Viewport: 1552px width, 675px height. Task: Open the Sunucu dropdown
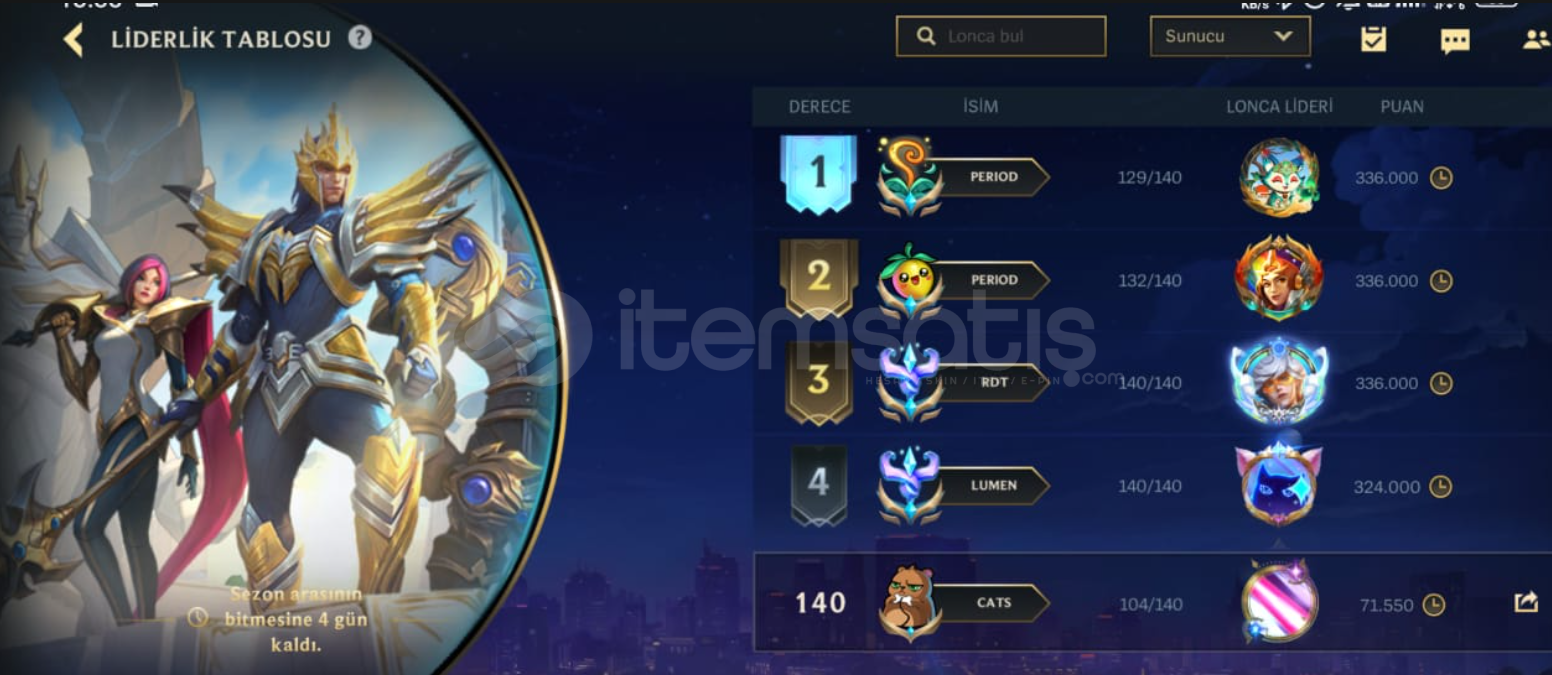1230,36
